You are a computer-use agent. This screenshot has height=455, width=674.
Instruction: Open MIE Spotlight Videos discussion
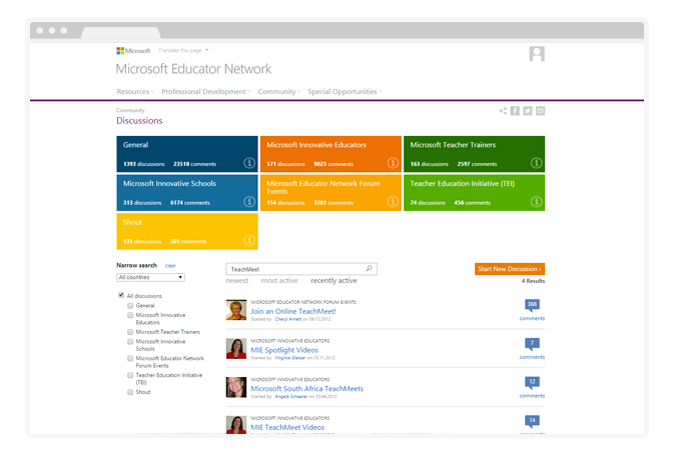(285, 350)
